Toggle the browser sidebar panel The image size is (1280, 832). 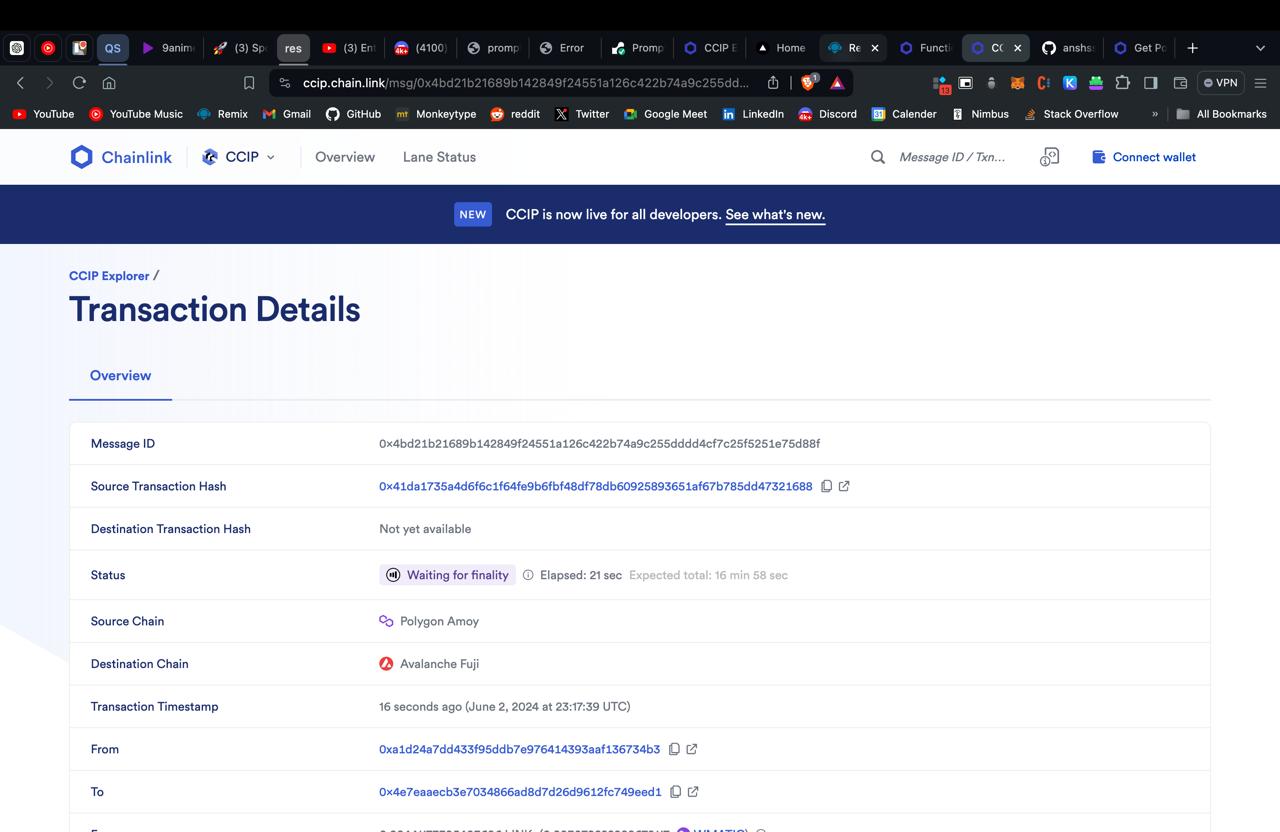pyautogui.click(x=1151, y=83)
